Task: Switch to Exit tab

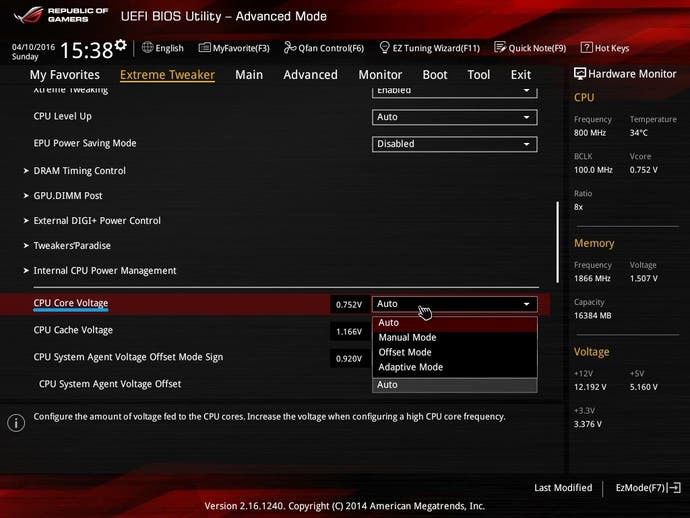Action: [521, 75]
